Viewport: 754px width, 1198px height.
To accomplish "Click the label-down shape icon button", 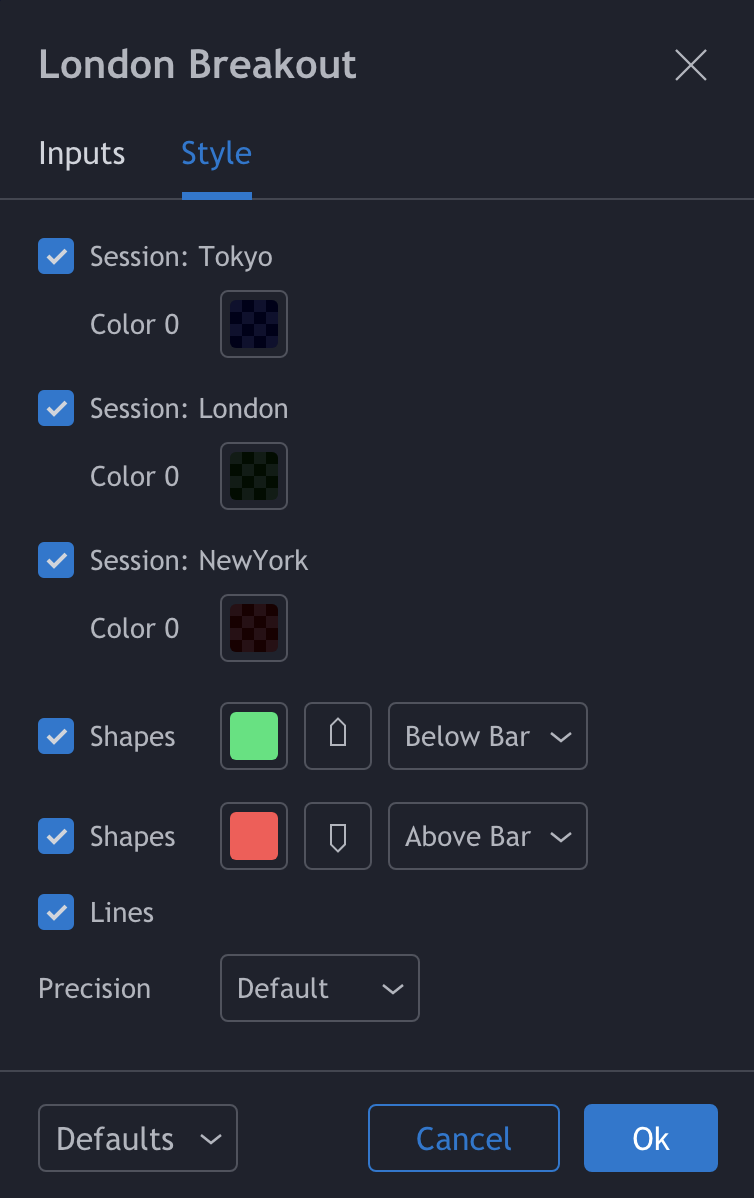I will [x=338, y=836].
